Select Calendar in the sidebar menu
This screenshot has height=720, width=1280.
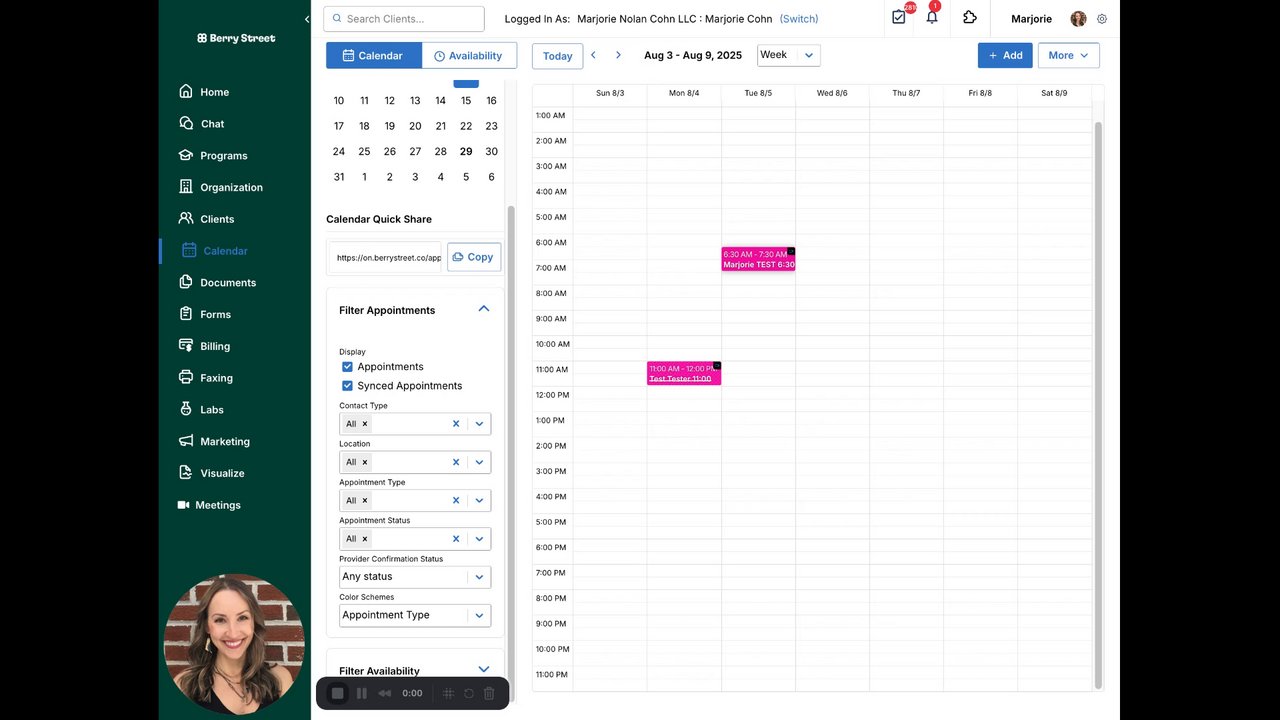(x=225, y=251)
